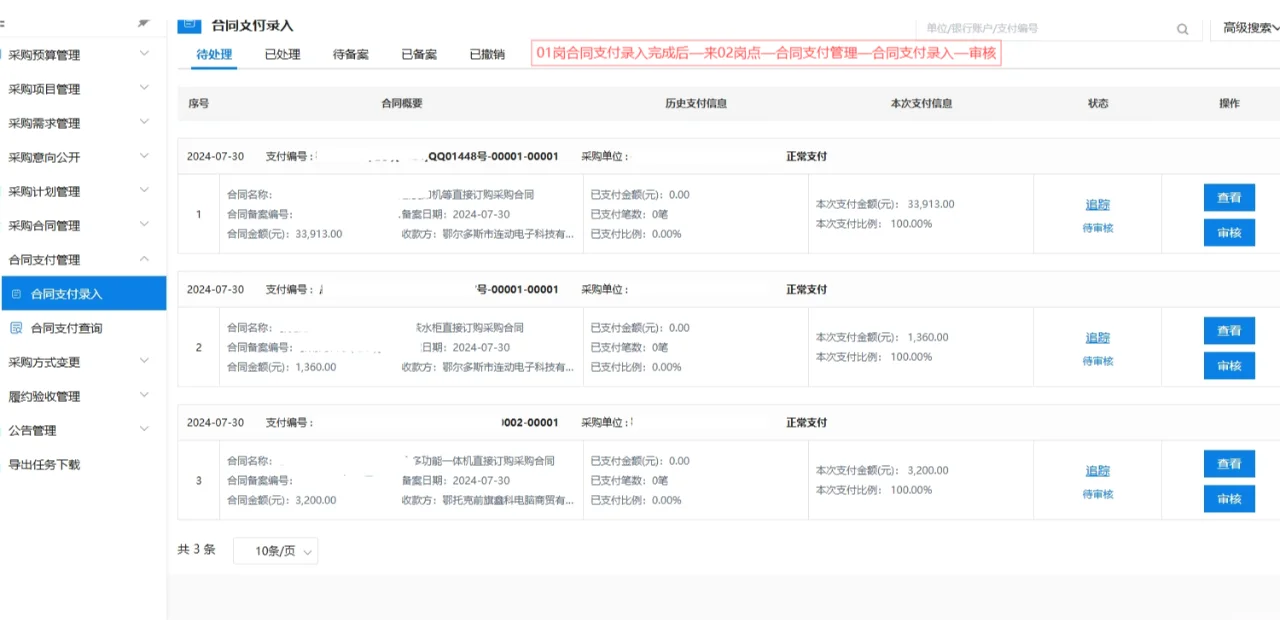This screenshot has width=1280, height=640.
Task: Click 追踪 link in row 3
Action: [x=1098, y=470]
